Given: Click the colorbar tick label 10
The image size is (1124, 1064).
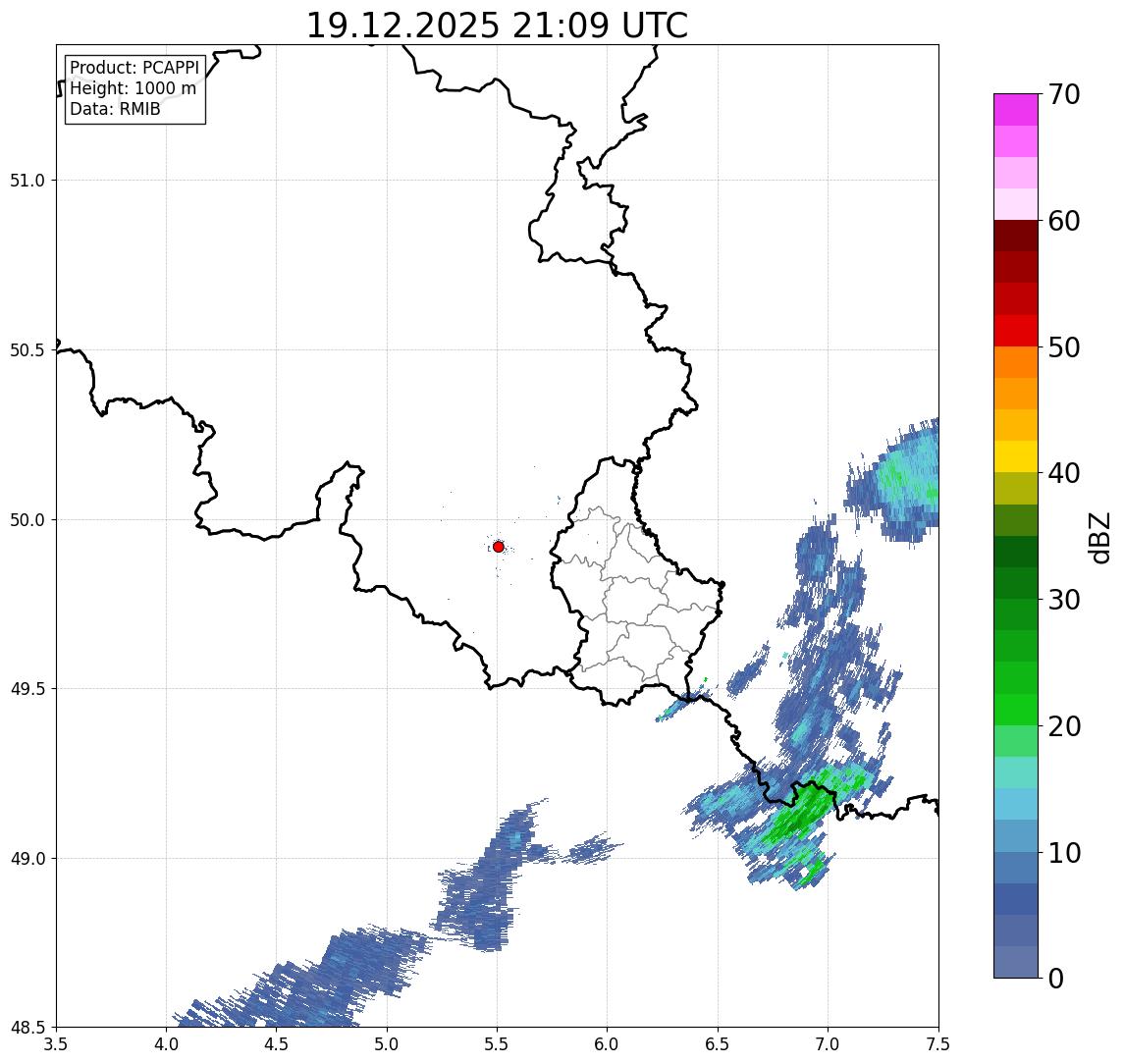Looking at the screenshot, I should [1064, 853].
